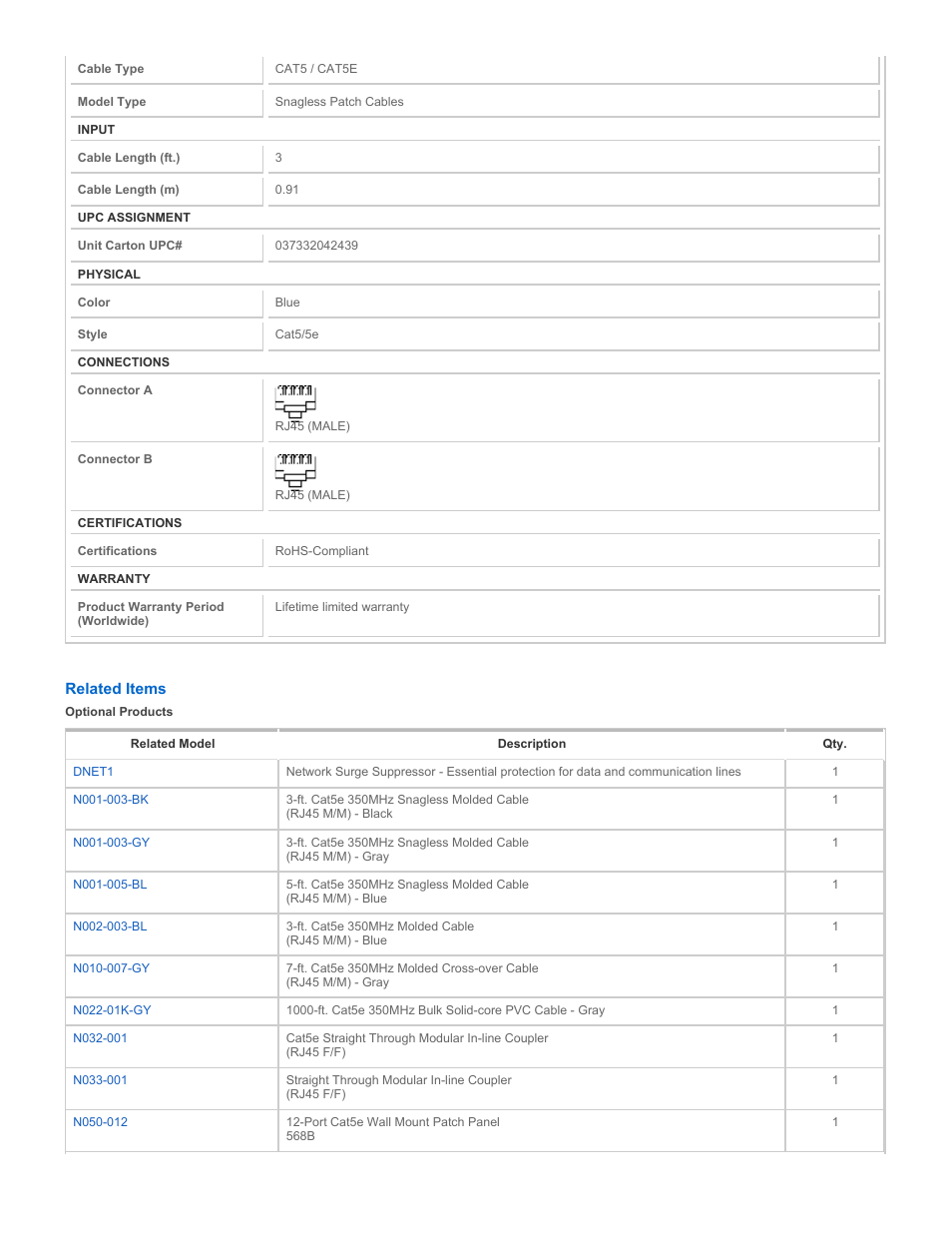Screen dimensions: 952x1233
Task: Select the Lifetime limited warranty text
Action: [x=342, y=607]
